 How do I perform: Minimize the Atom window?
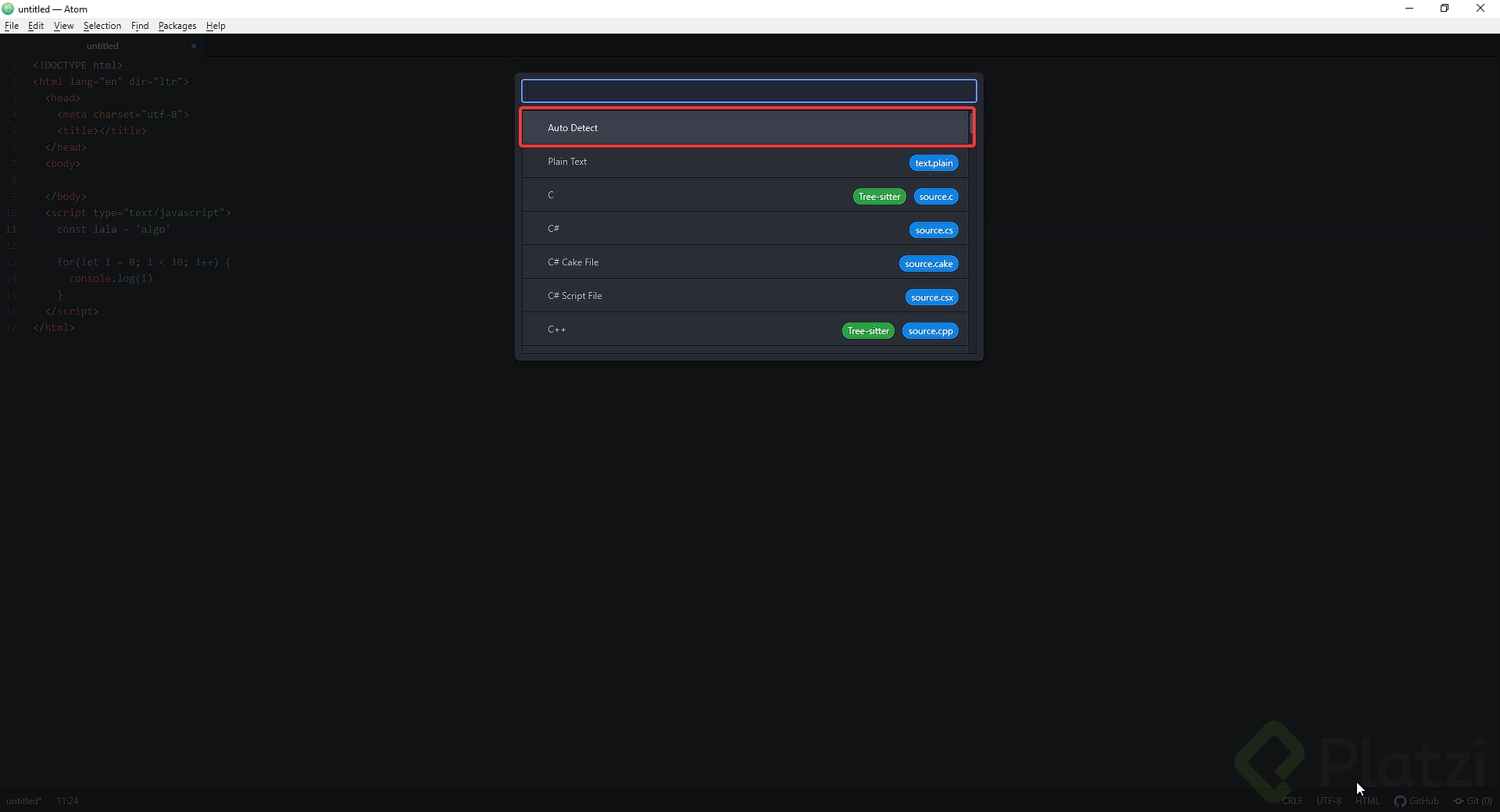[x=1409, y=9]
